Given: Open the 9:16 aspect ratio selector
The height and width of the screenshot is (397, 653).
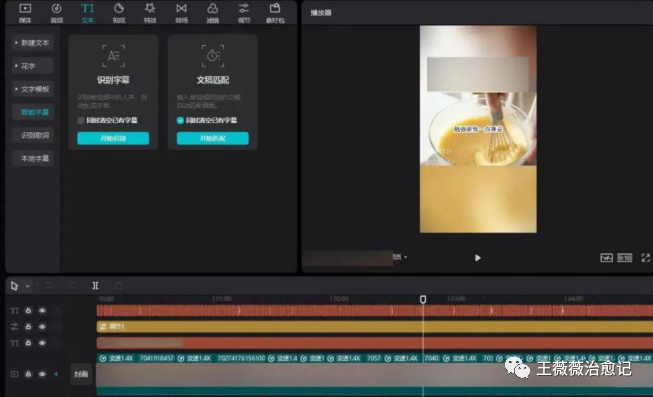Looking at the screenshot, I should 624,258.
